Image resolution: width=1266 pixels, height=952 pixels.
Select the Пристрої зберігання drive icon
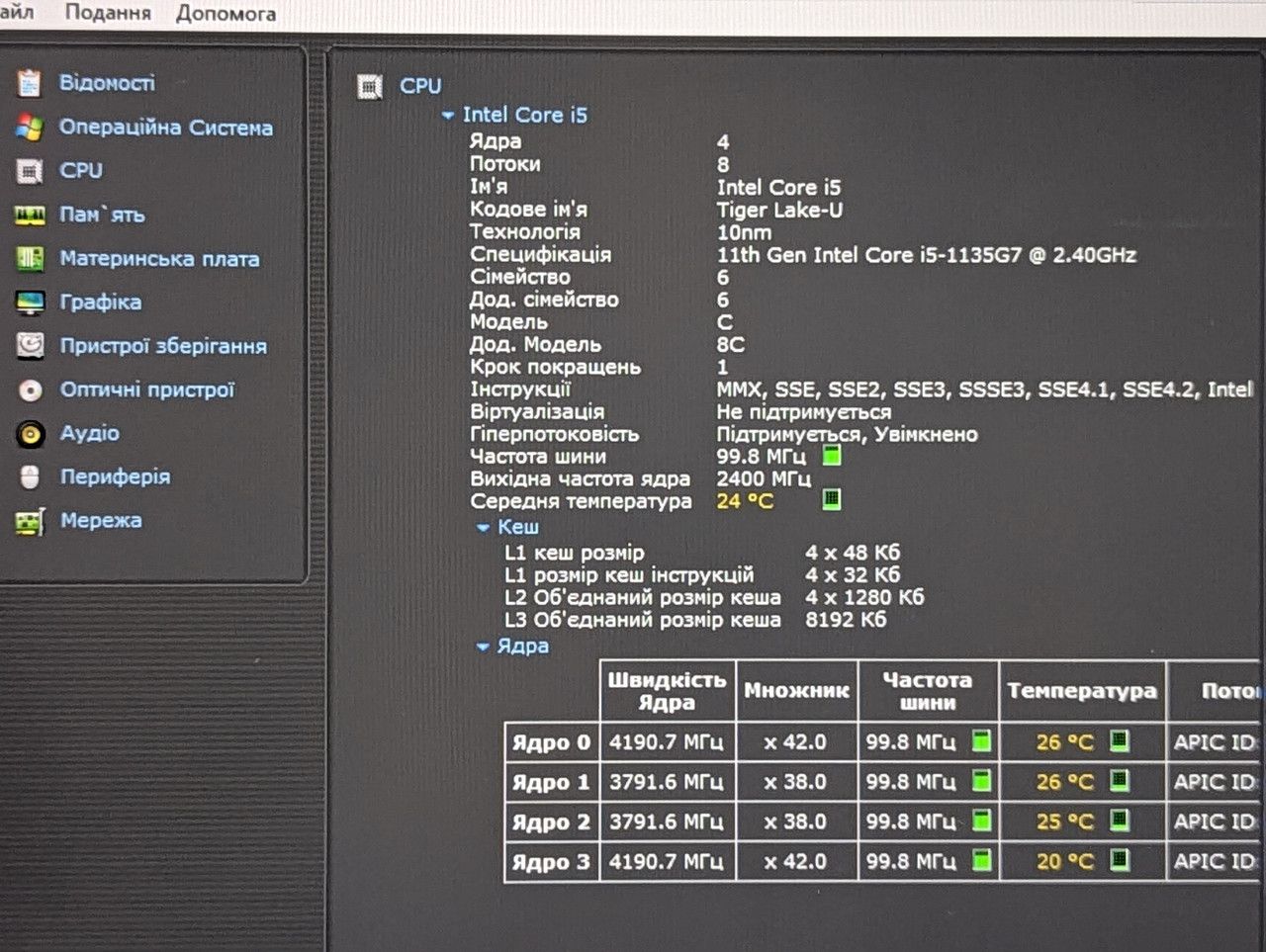click(30, 346)
